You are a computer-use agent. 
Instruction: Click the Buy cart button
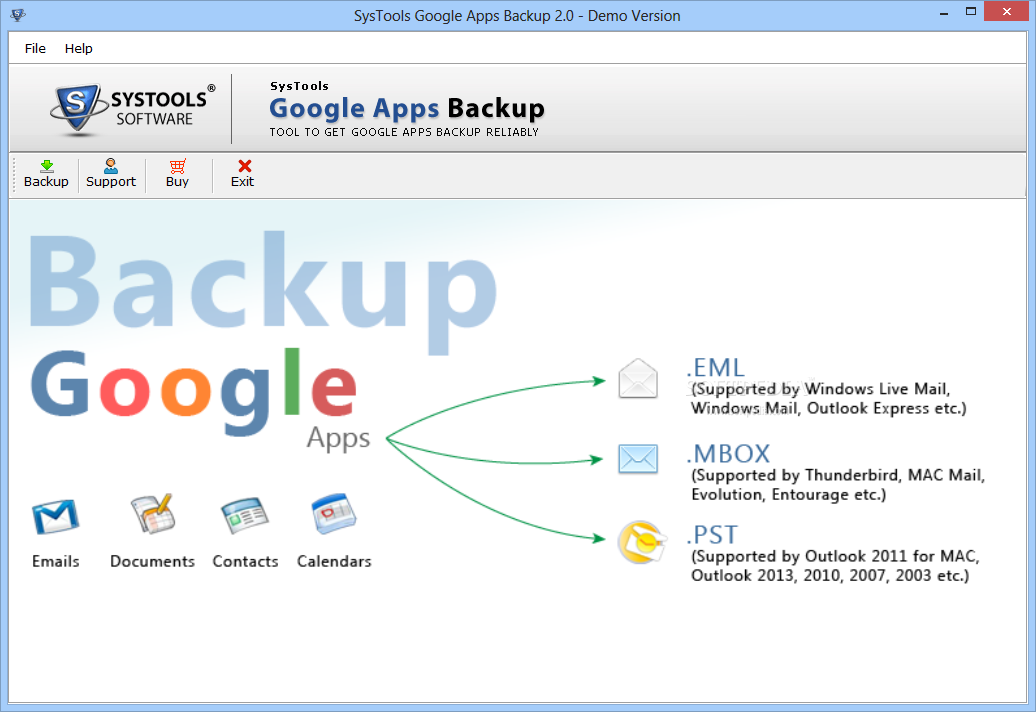pos(177,174)
